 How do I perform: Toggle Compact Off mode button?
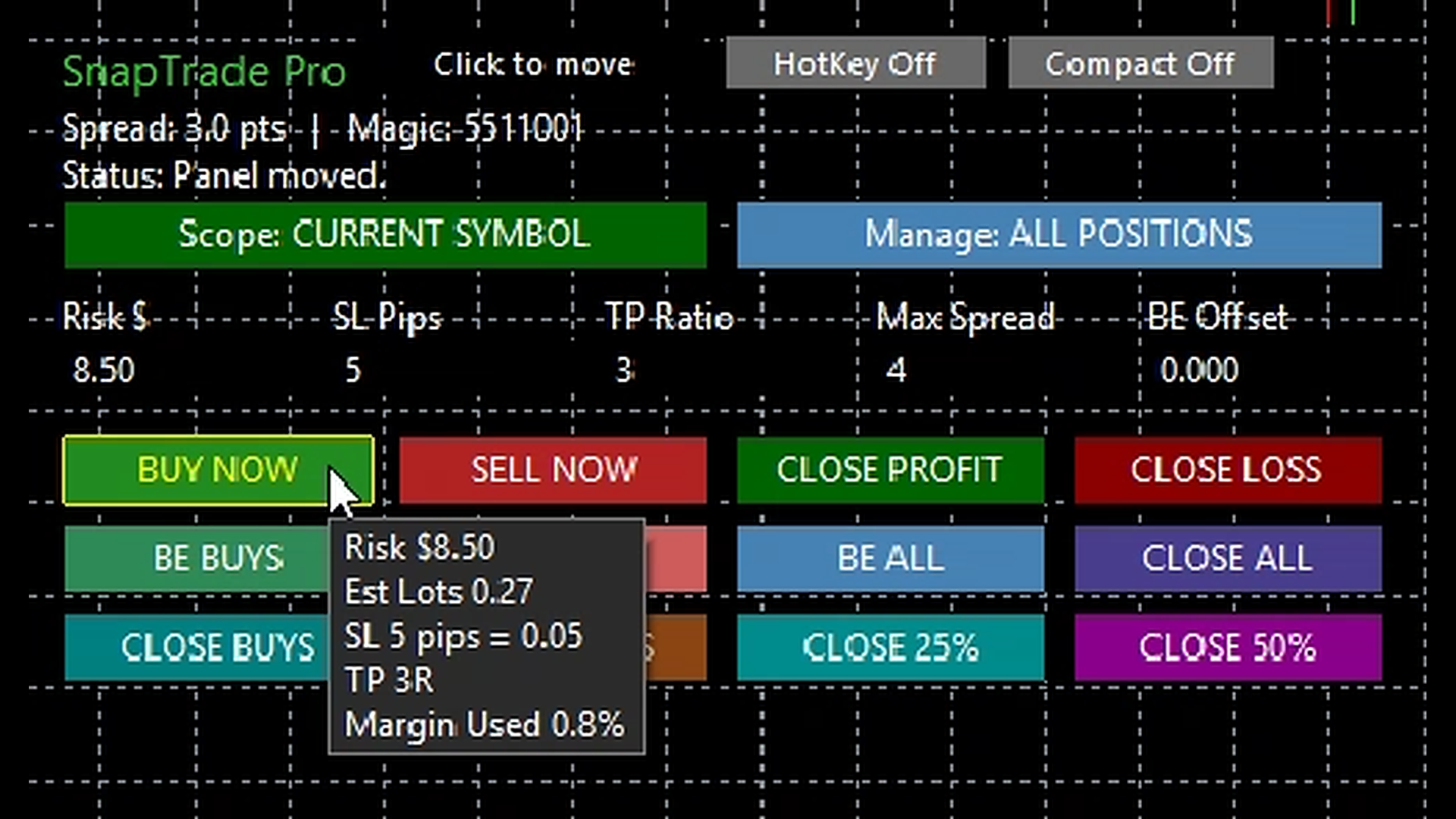(1141, 64)
